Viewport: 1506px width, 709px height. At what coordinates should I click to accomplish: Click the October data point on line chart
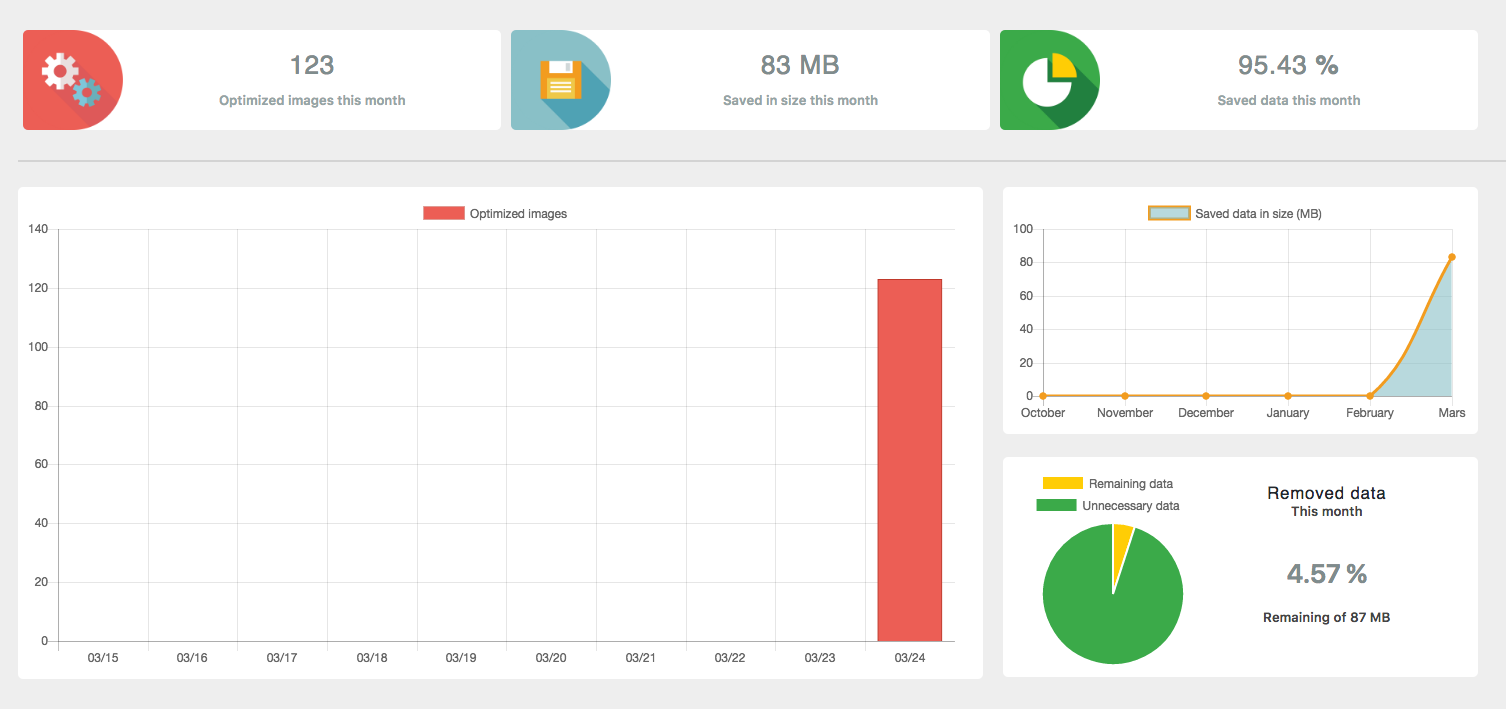pos(1043,396)
